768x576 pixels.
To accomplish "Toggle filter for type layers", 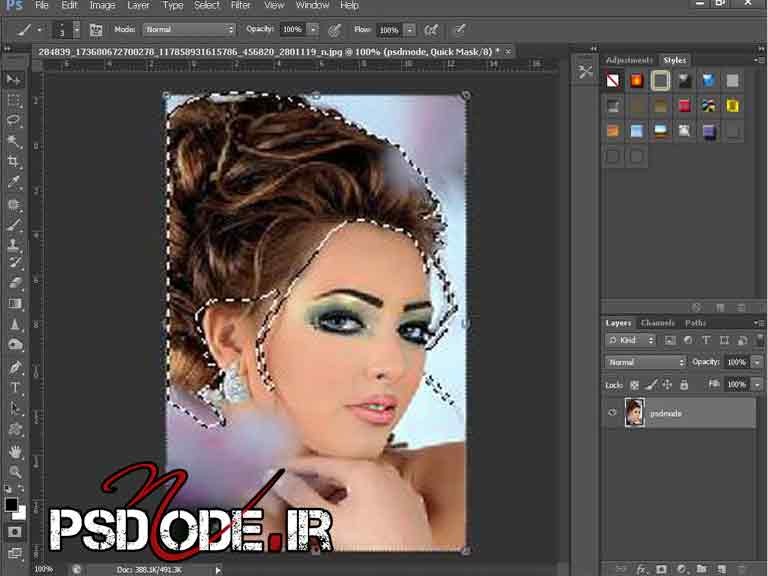I will click(x=706, y=340).
